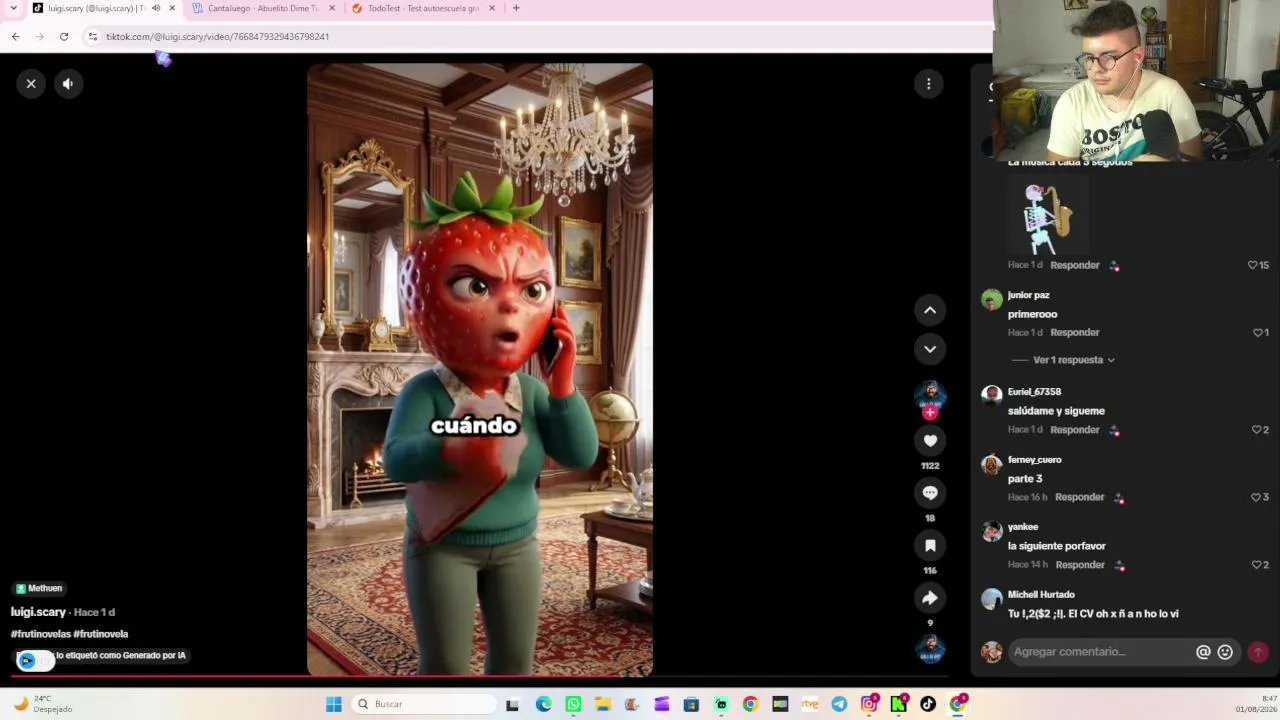Reply to junior paz's comment
1280x720 pixels.
[1075, 332]
